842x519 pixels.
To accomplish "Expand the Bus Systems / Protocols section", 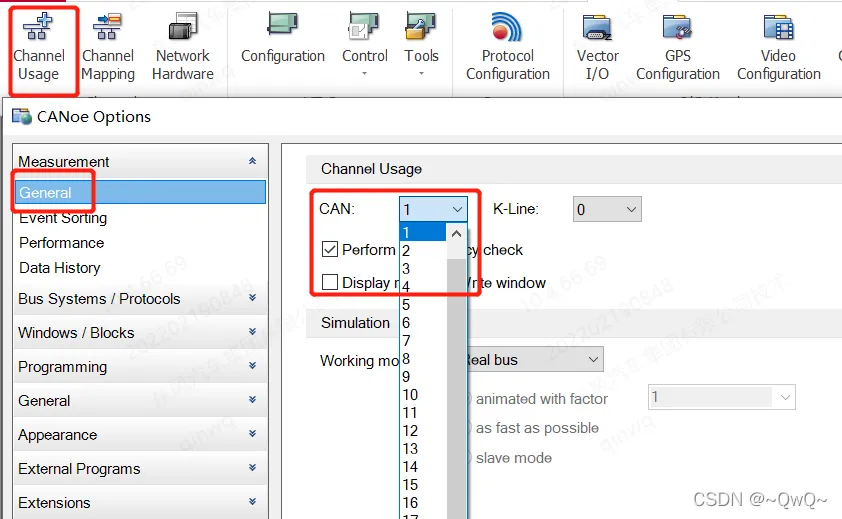I will (252, 299).
